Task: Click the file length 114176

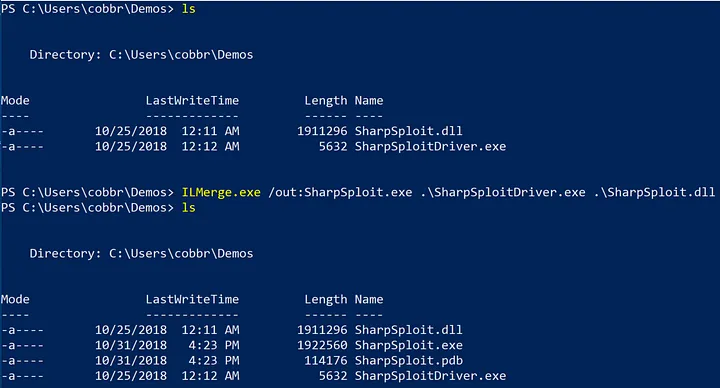Action: [x=326, y=360]
